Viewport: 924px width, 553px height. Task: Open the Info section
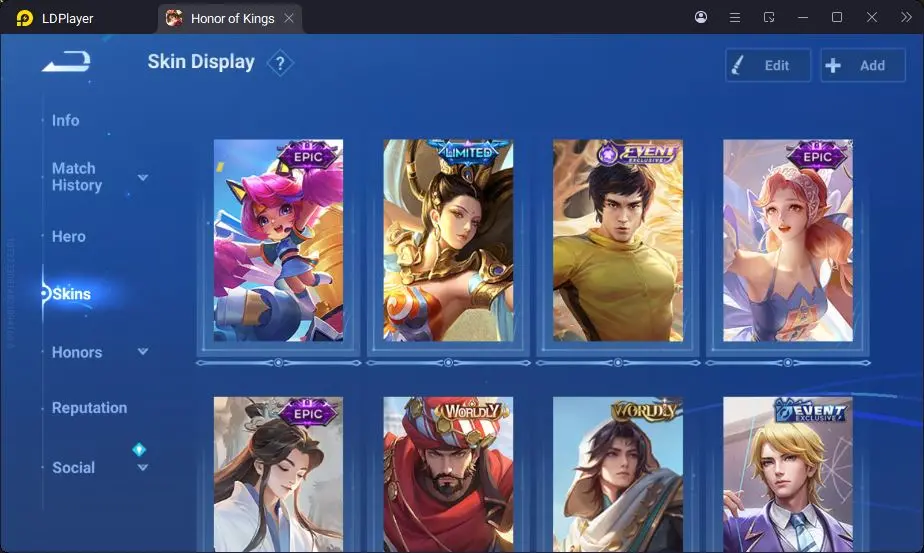click(x=65, y=120)
